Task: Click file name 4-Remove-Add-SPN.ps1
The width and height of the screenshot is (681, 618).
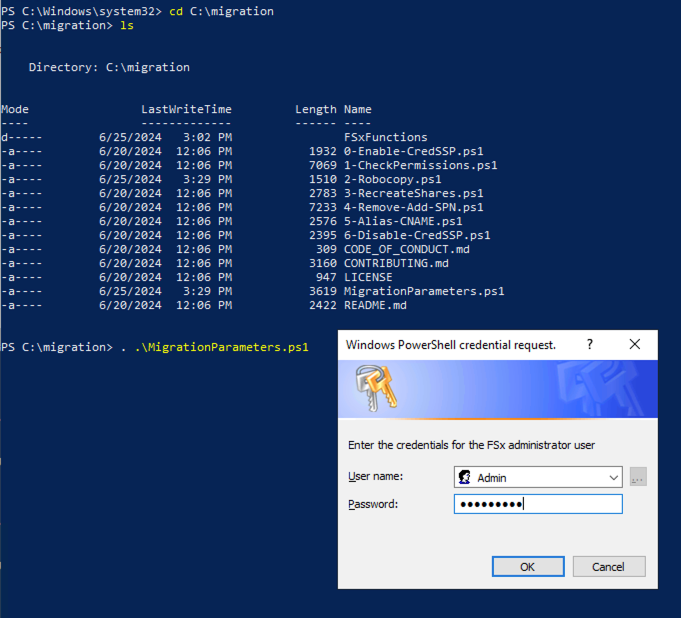Action: click(413, 207)
